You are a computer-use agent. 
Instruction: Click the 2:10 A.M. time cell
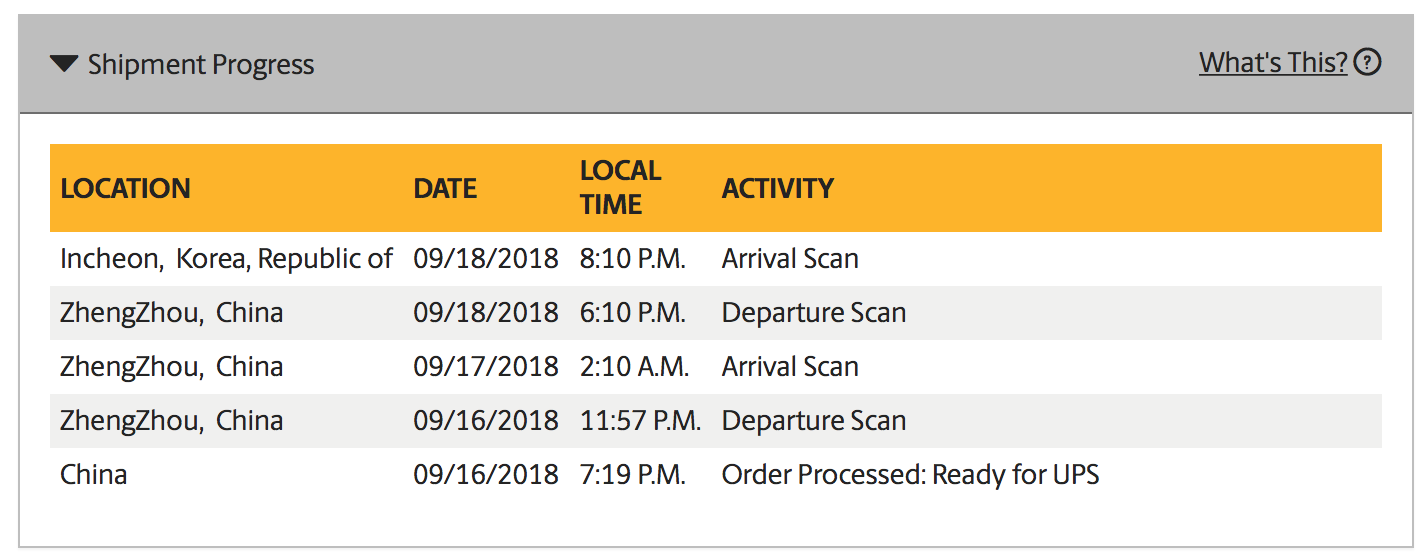634,367
